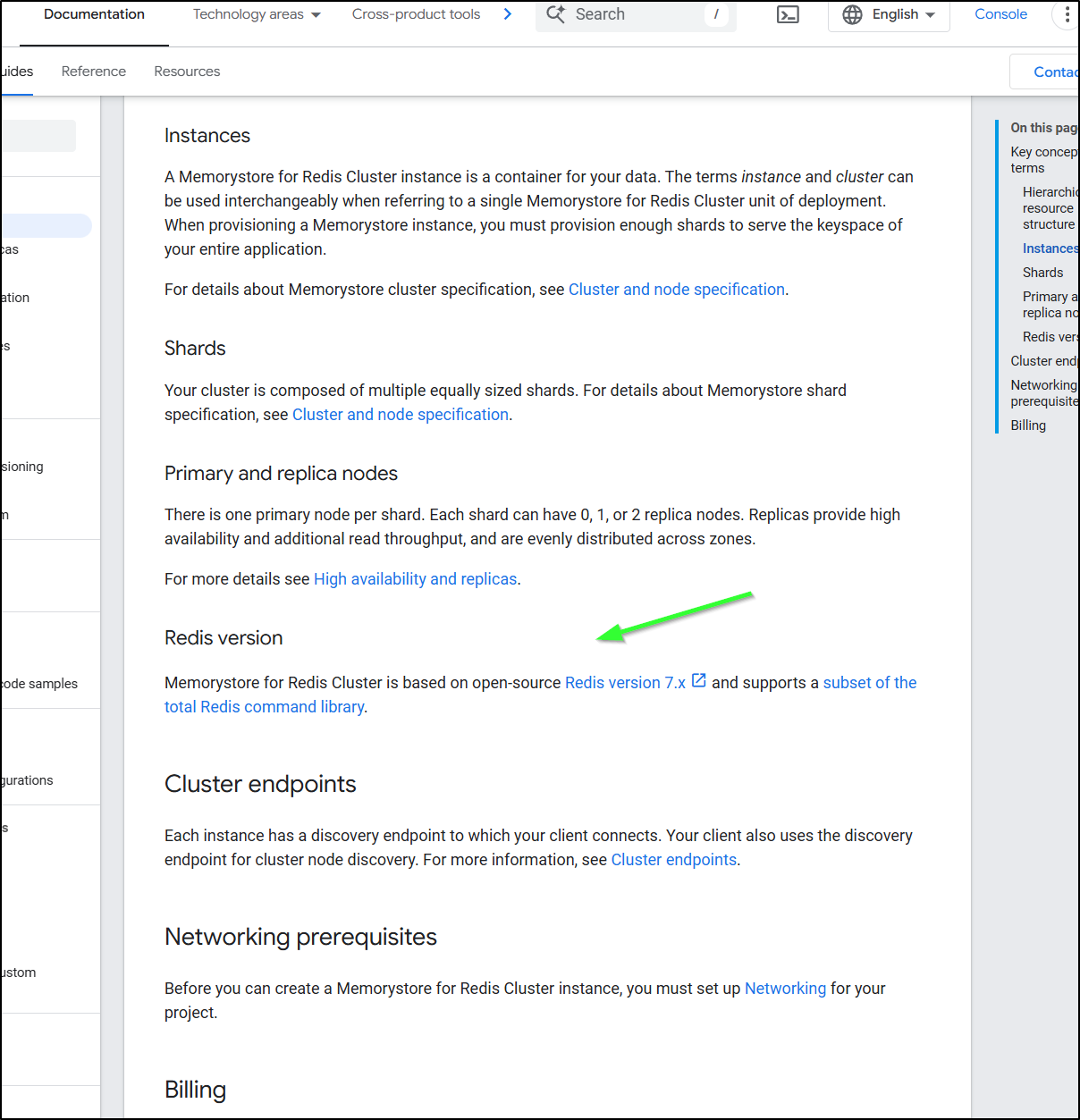Click the Primary and replica nodes heading
This screenshot has height=1120, width=1080.
coord(281,474)
